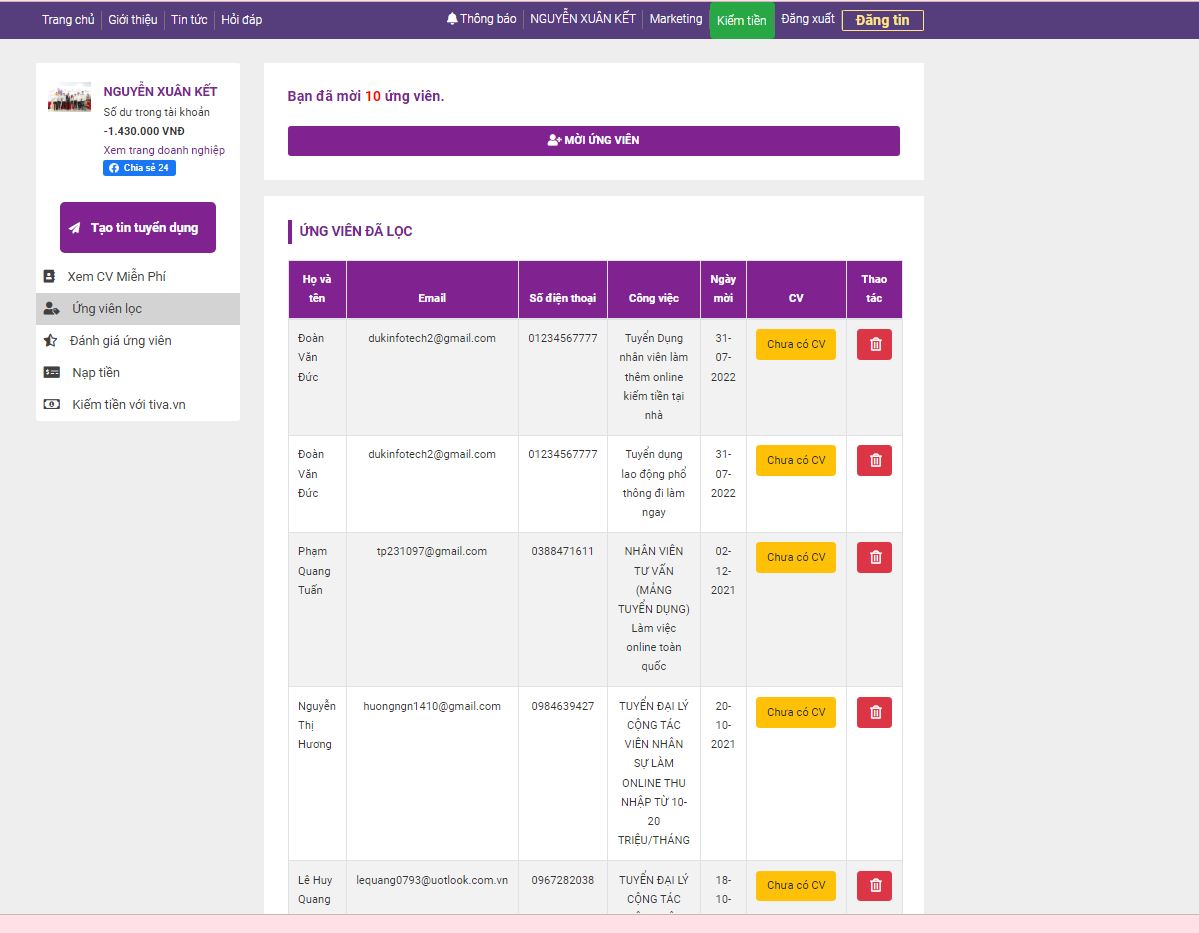1199x933 pixels.
Task: Click trash icon in Nguyễn Thị Hương's row
Action: [874, 712]
